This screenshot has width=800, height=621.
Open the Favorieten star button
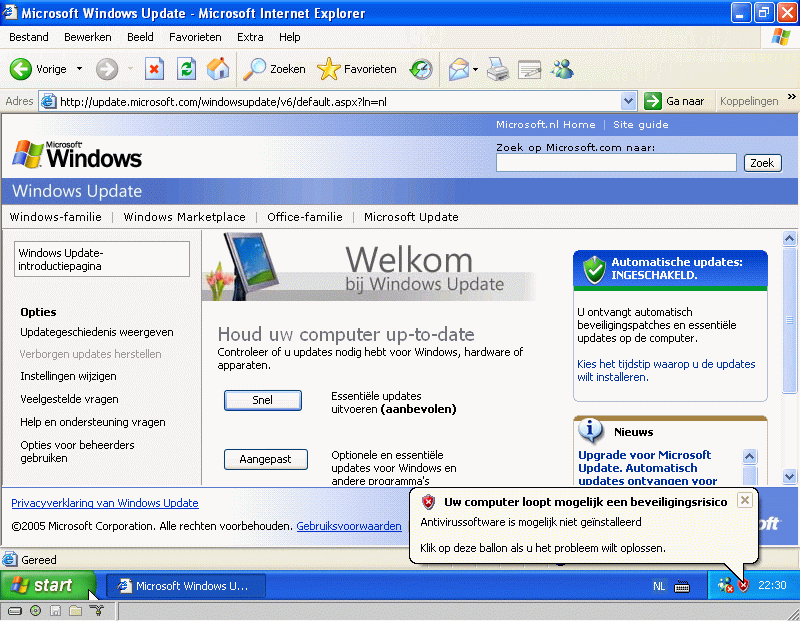(x=357, y=69)
